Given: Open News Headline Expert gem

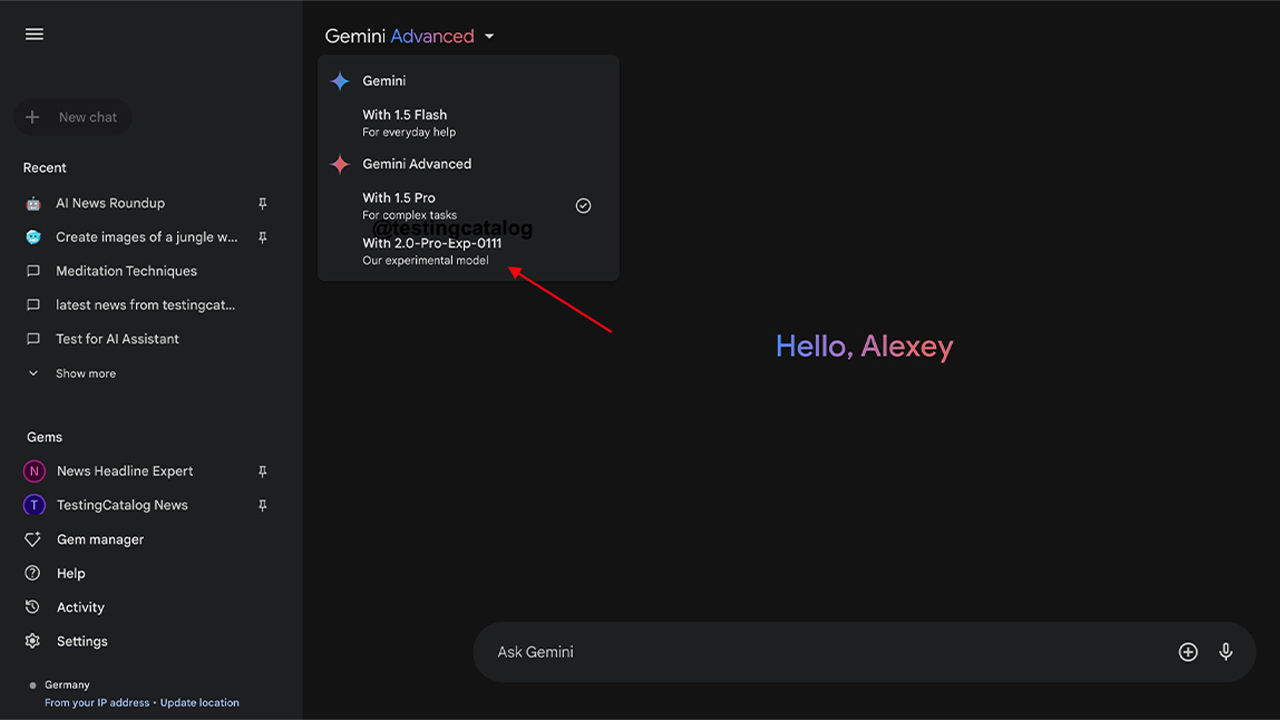Looking at the screenshot, I should (125, 471).
